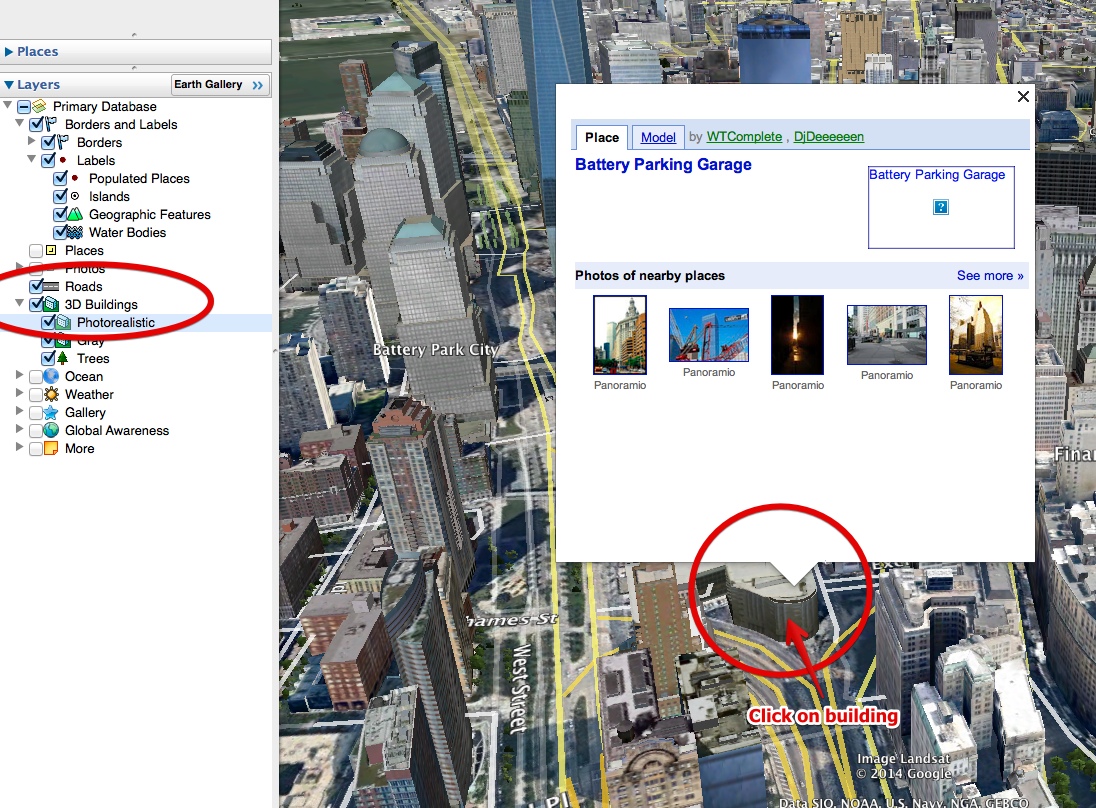Collapse the Layers panel
The image size is (1096, 808).
pos(9,85)
